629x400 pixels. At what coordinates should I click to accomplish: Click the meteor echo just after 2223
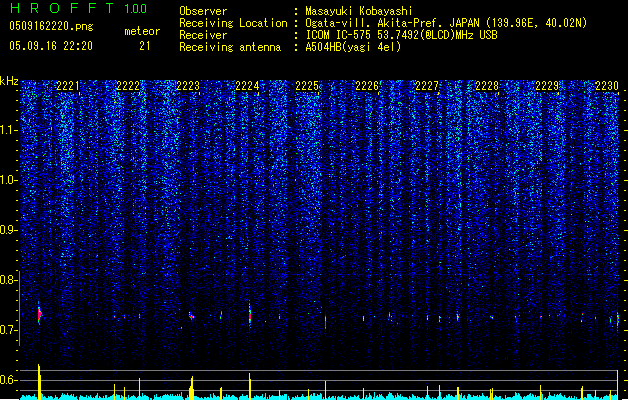tap(191, 316)
